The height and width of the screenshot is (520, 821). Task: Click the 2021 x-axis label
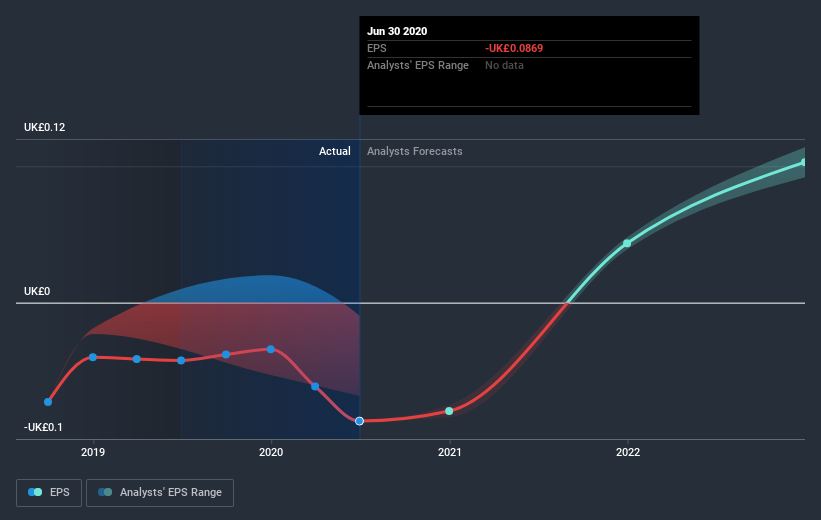pyautogui.click(x=449, y=452)
